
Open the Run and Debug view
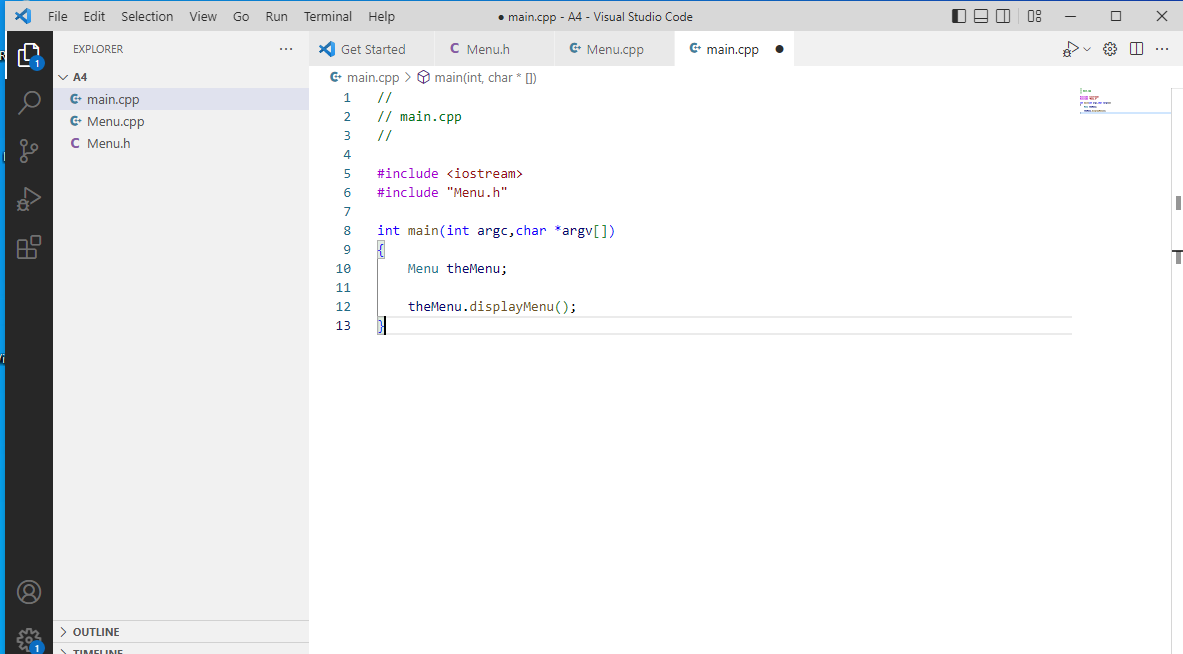(29, 199)
